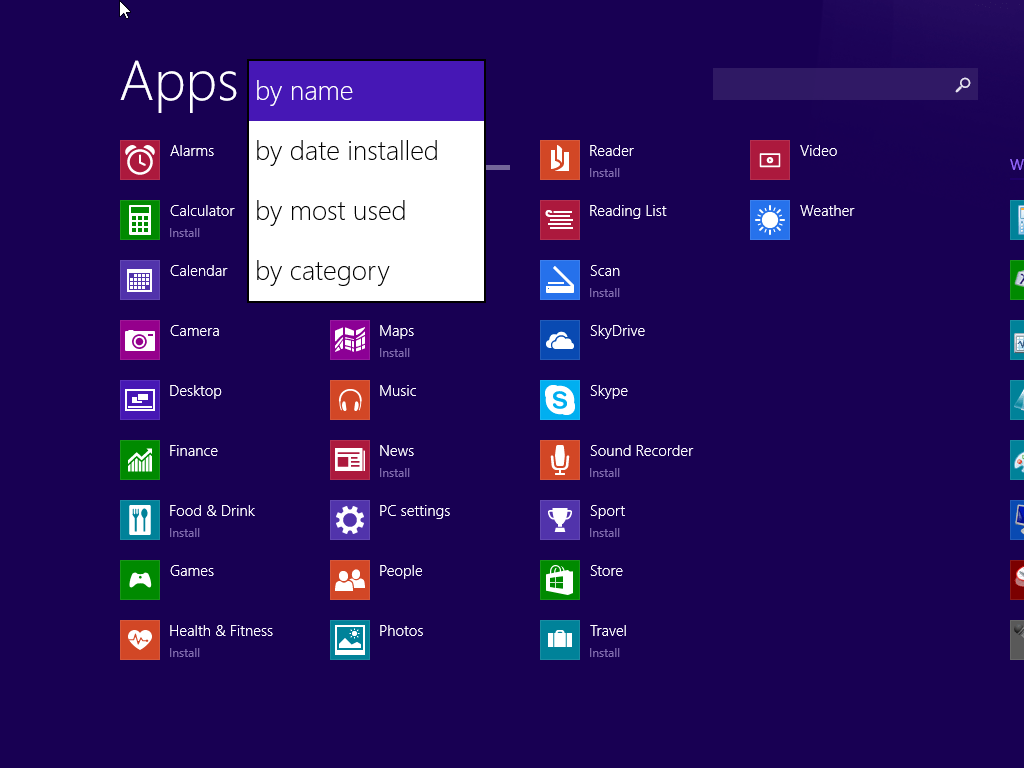Focus the apps search field
This screenshot has height=768, width=1024.
point(845,84)
